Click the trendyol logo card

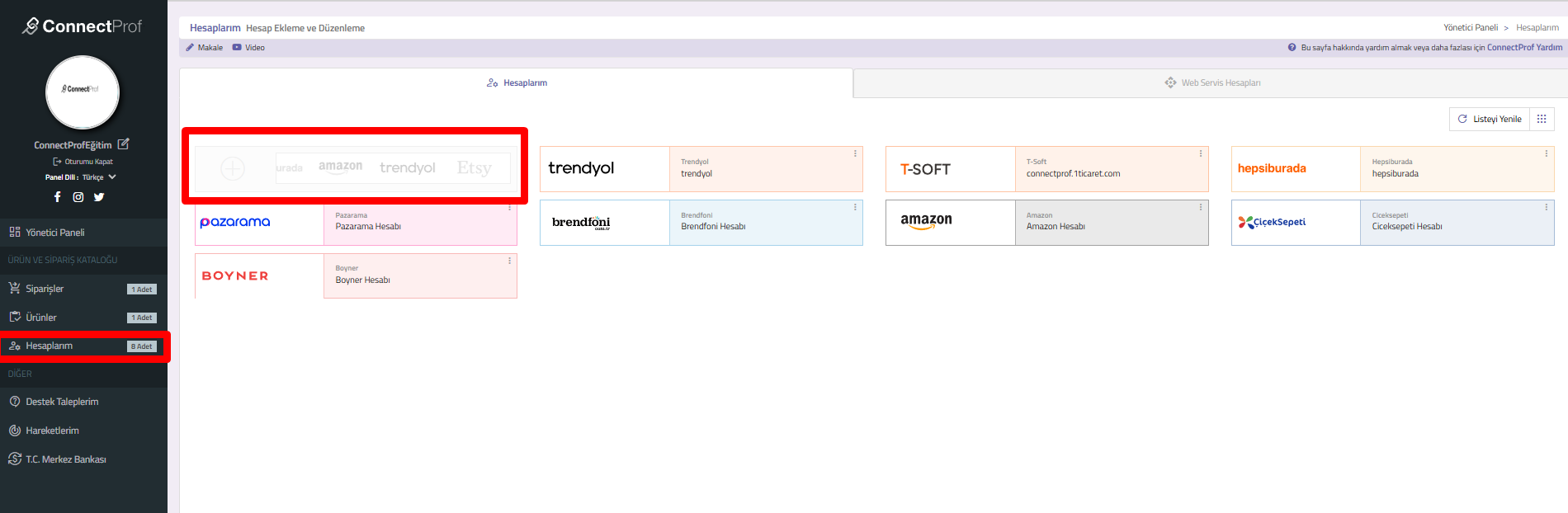click(x=605, y=169)
